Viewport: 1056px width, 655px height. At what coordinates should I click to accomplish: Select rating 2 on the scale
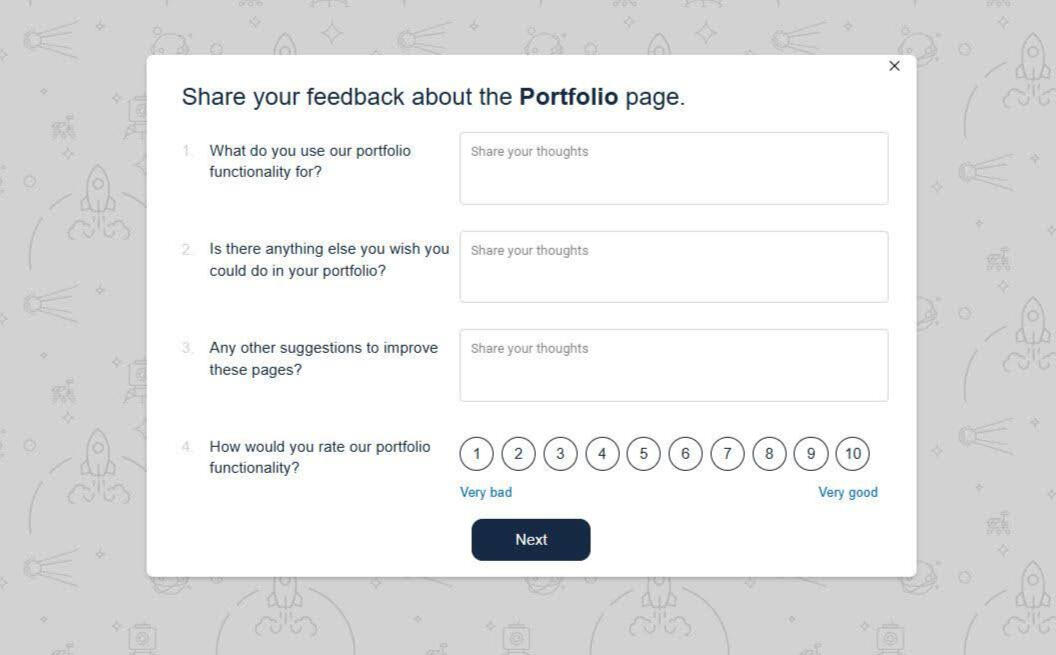pyautogui.click(x=518, y=454)
